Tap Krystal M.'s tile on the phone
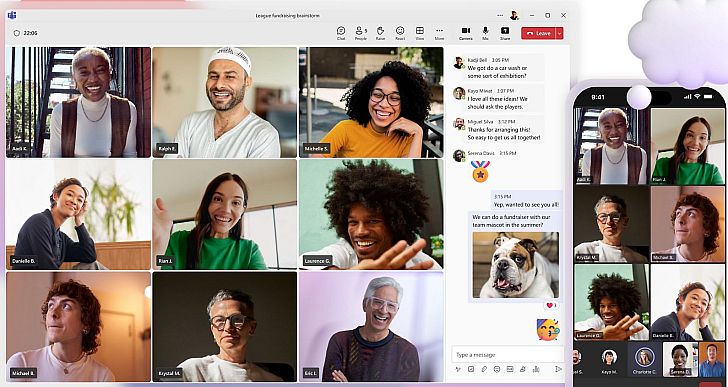The height and width of the screenshot is (387, 728). click(611, 225)
